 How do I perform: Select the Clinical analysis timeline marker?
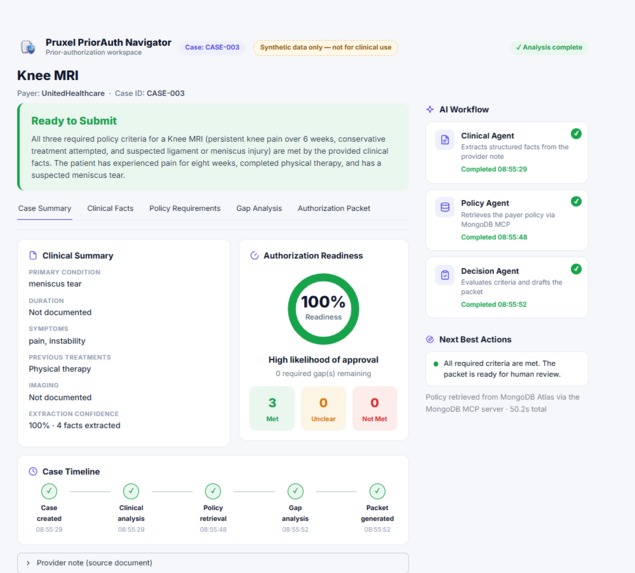[x=131, y=491]
